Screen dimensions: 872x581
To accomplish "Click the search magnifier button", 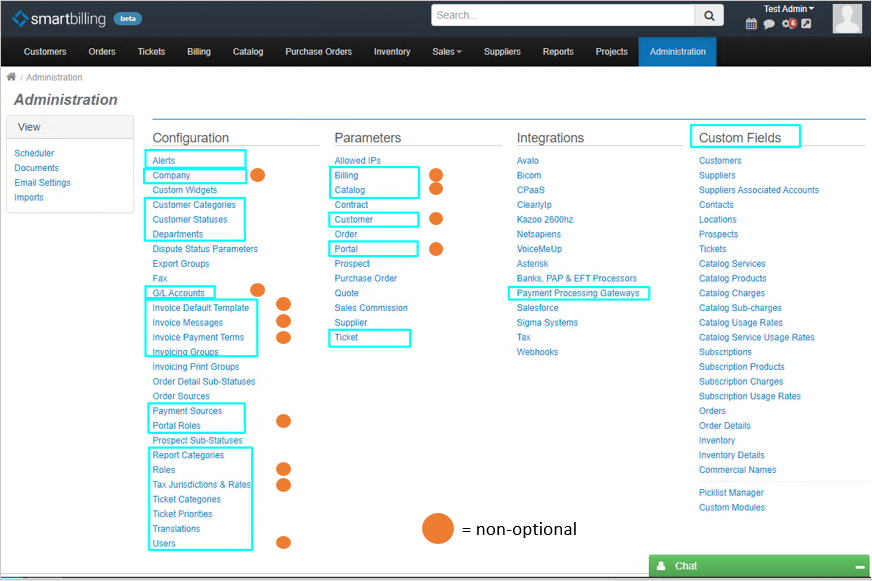I will [x=709, y=16].
